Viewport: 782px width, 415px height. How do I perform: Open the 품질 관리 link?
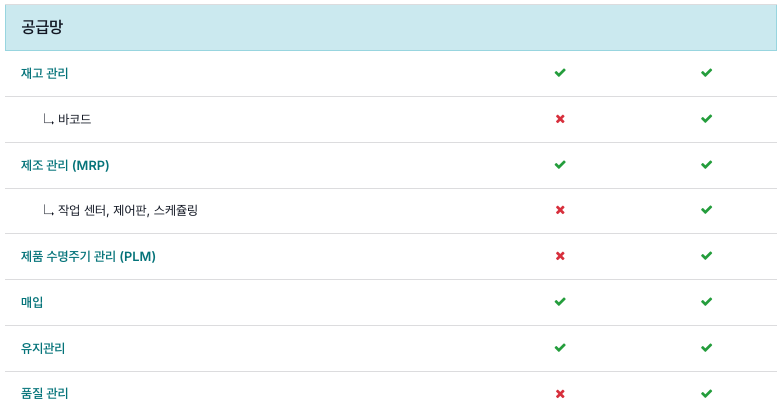click(x=44, y=394)
